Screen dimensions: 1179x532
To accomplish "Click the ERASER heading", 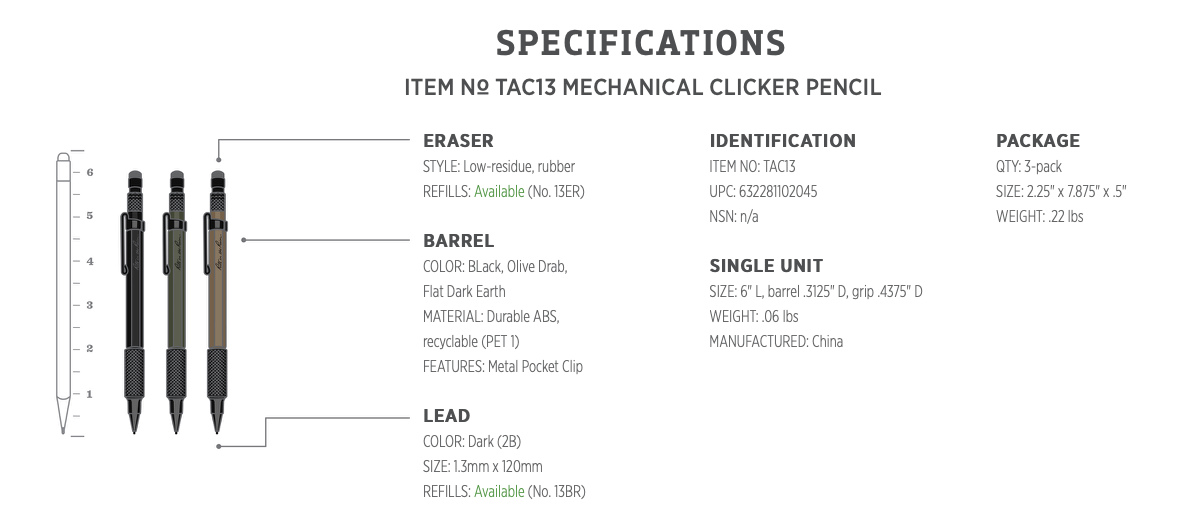I will [458, 141].
